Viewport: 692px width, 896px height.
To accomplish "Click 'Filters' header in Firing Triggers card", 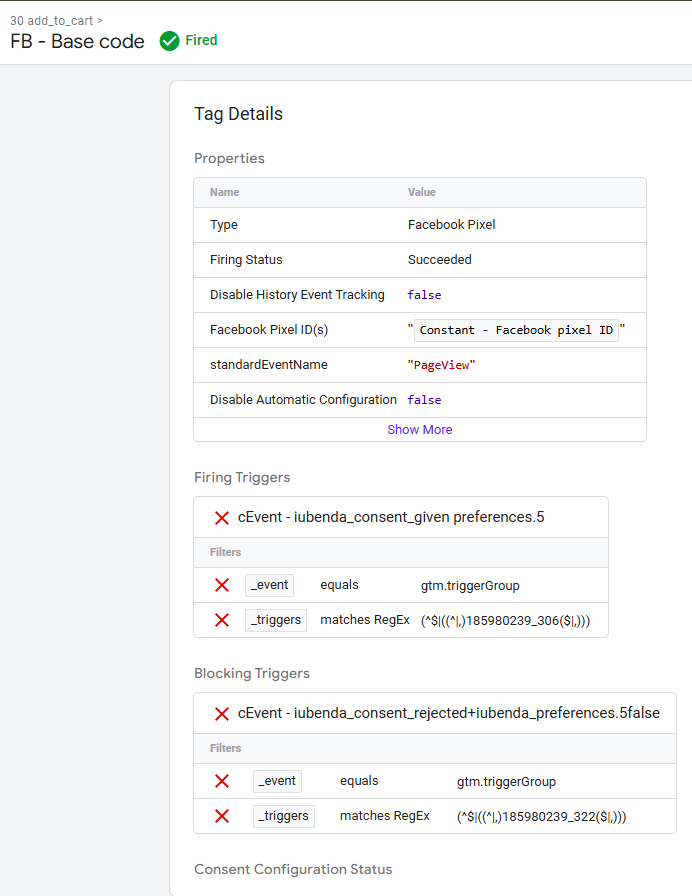I will click(x=225, y=552).
